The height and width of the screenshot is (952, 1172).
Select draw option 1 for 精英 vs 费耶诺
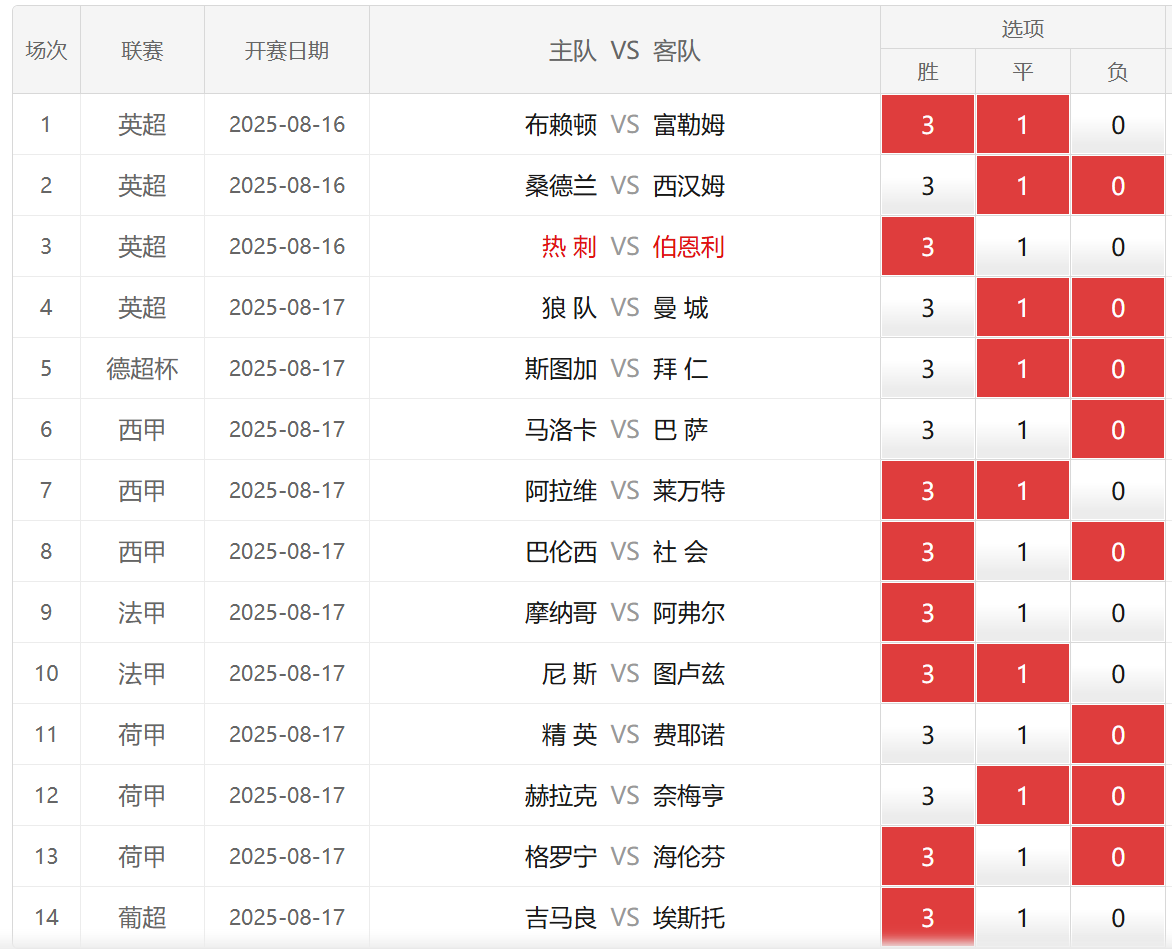coord(1023,735)
